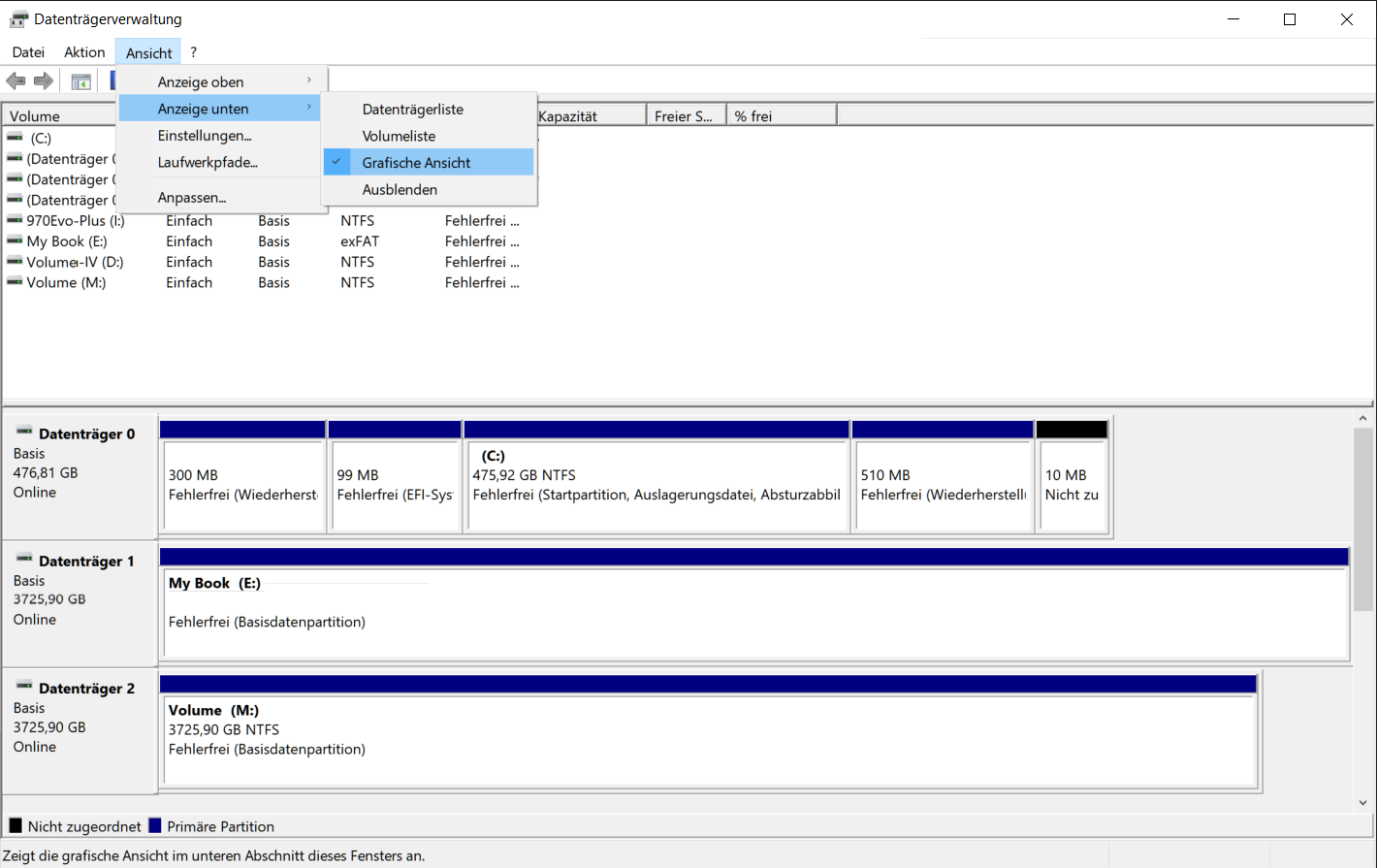The height and width of the screenshot is (868, 1377).
Task: Open the ? help menu
Action: point(193,52)
